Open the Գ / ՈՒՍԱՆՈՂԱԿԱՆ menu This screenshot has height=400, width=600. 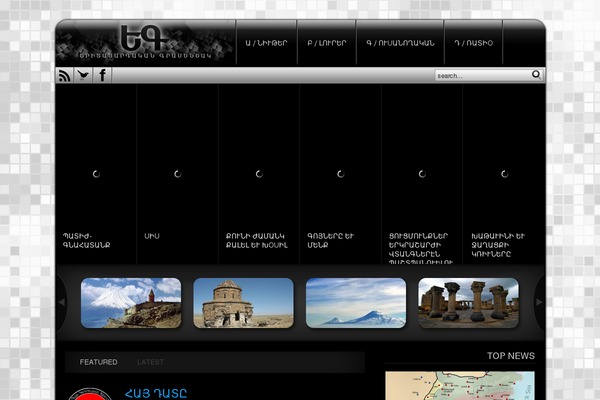[x=400, y=43]
